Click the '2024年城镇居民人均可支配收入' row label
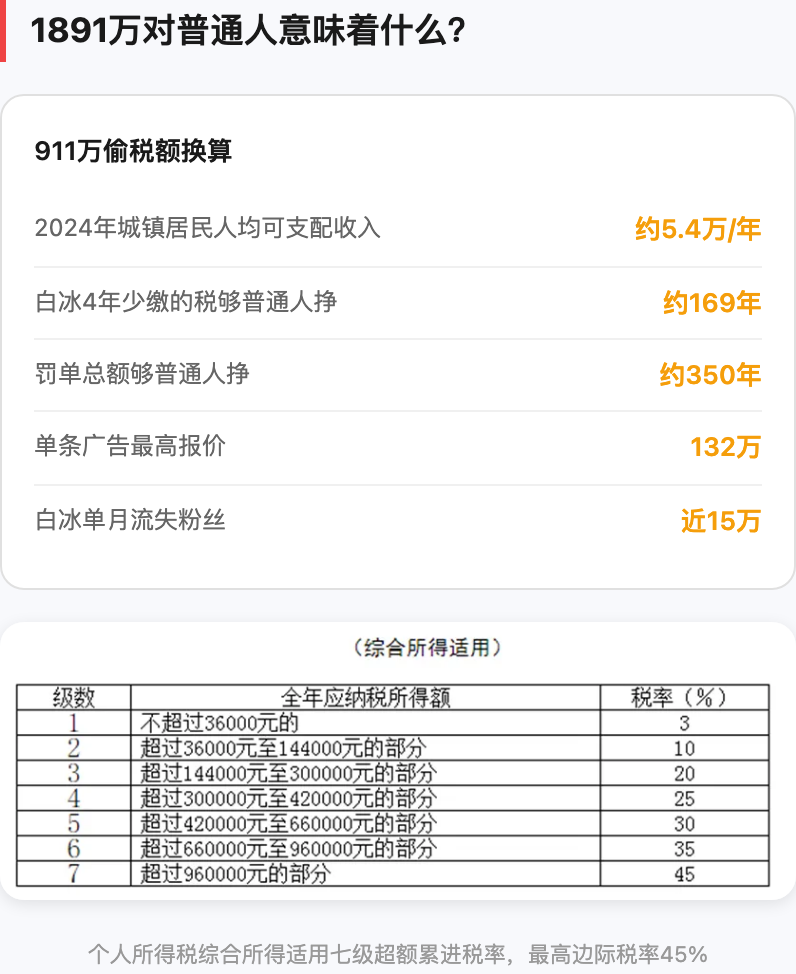 pyautogui.click(x=208, y=228)
